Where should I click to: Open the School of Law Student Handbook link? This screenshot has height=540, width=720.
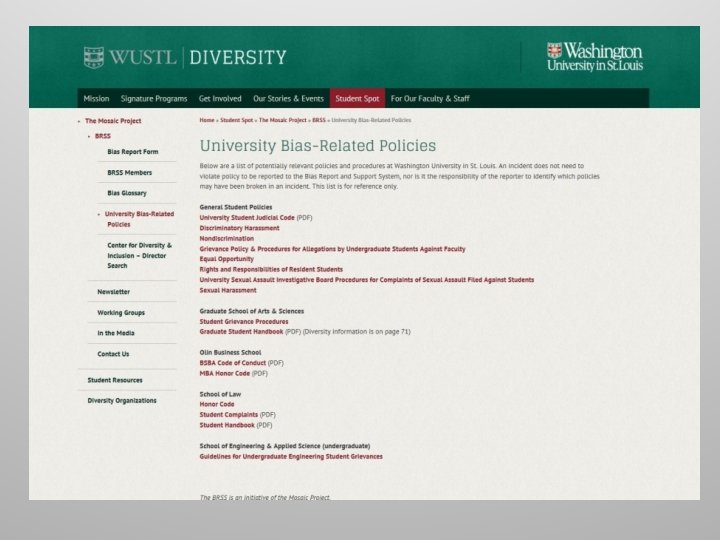click(x=227, y=425)
